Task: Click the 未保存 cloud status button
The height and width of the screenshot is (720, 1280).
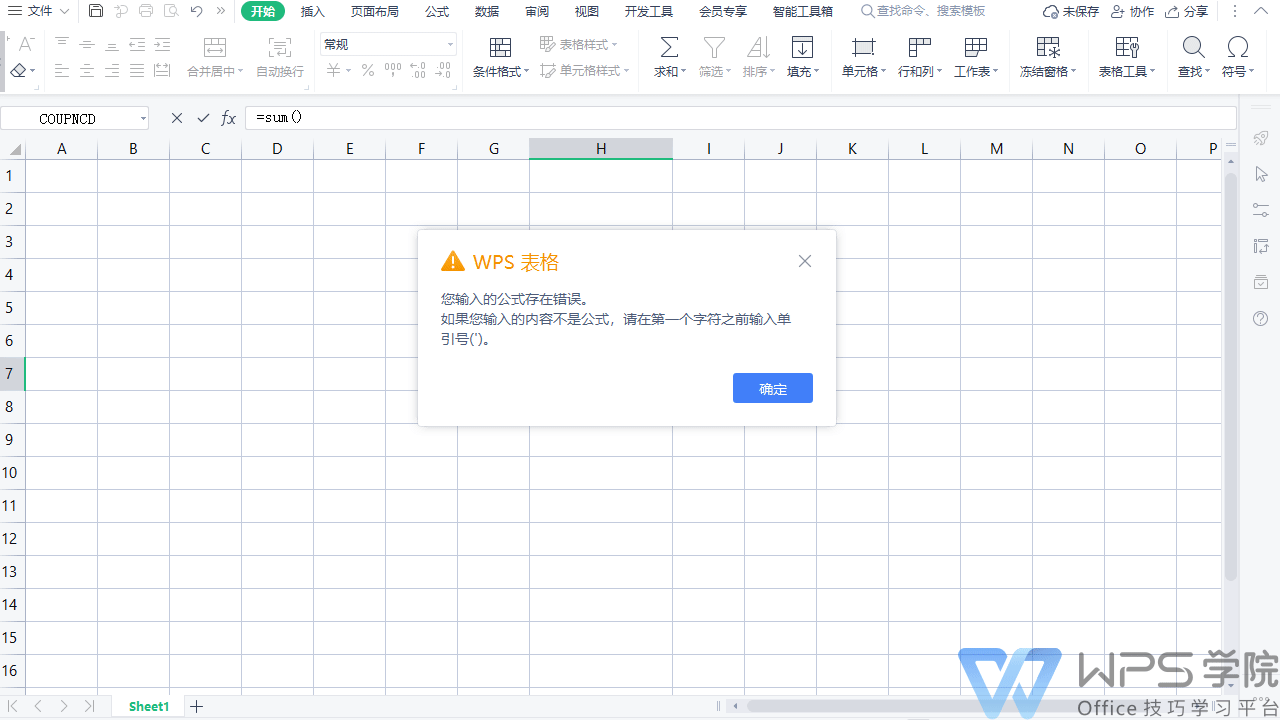Action: coord(1071,12)
